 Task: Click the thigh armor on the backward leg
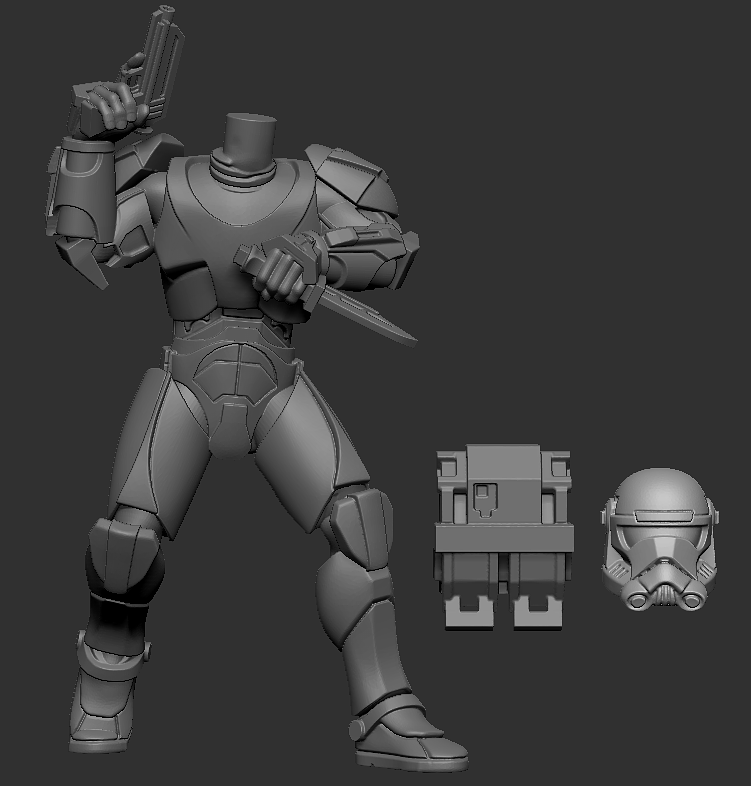point(140,450)
